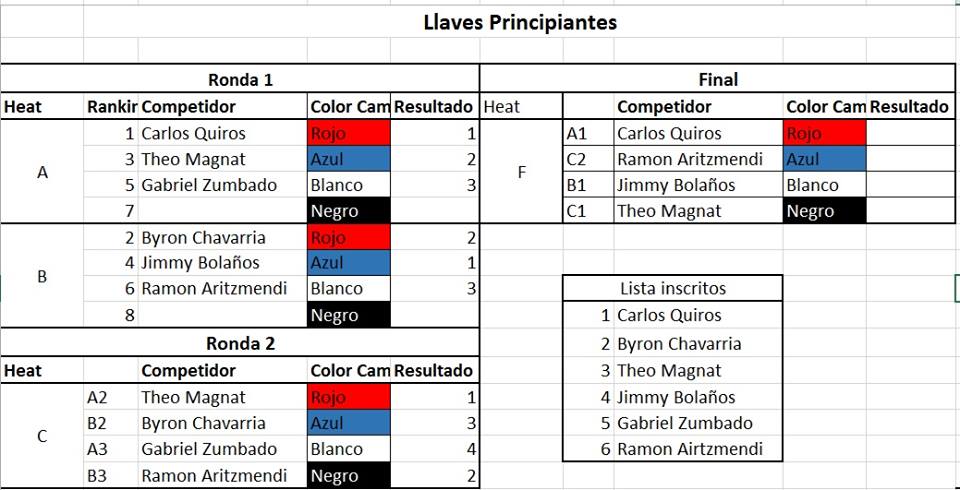Viewport: 960px width, 490px height.
Task: Select the "B1" seed cell in Final
Action: coord(588,185)
